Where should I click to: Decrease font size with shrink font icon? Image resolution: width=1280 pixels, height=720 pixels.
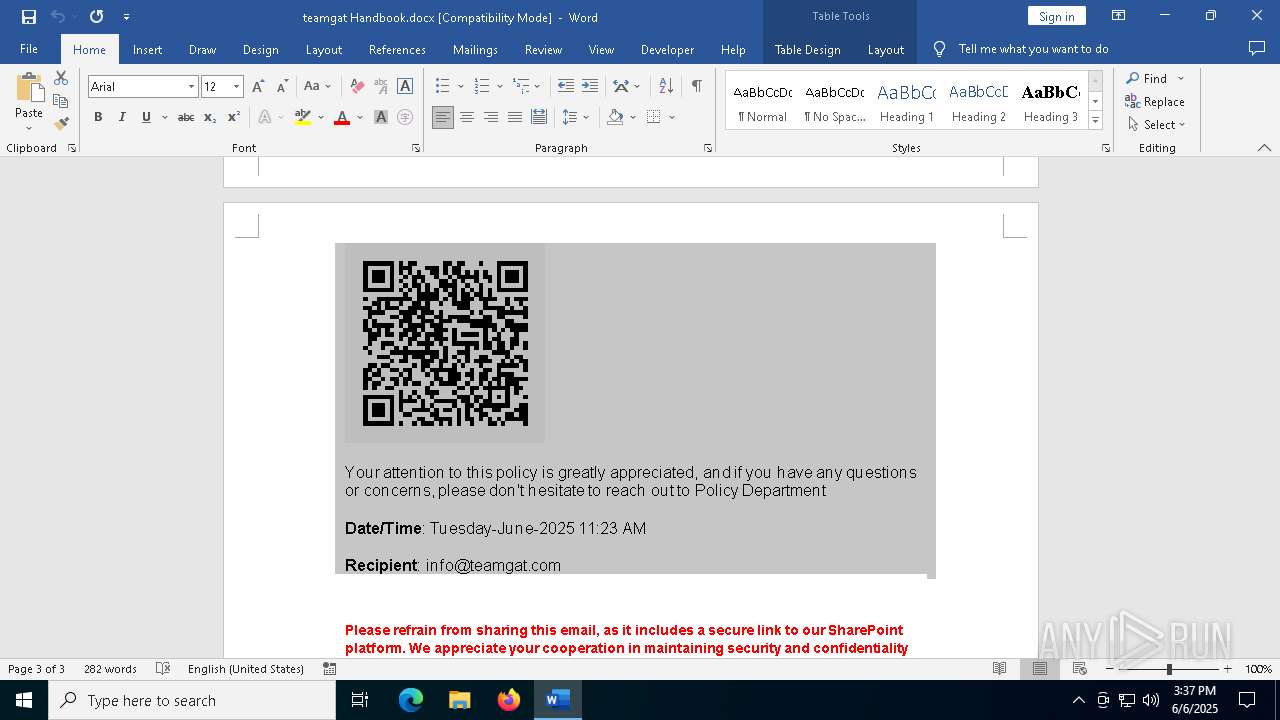click(282, 87)
